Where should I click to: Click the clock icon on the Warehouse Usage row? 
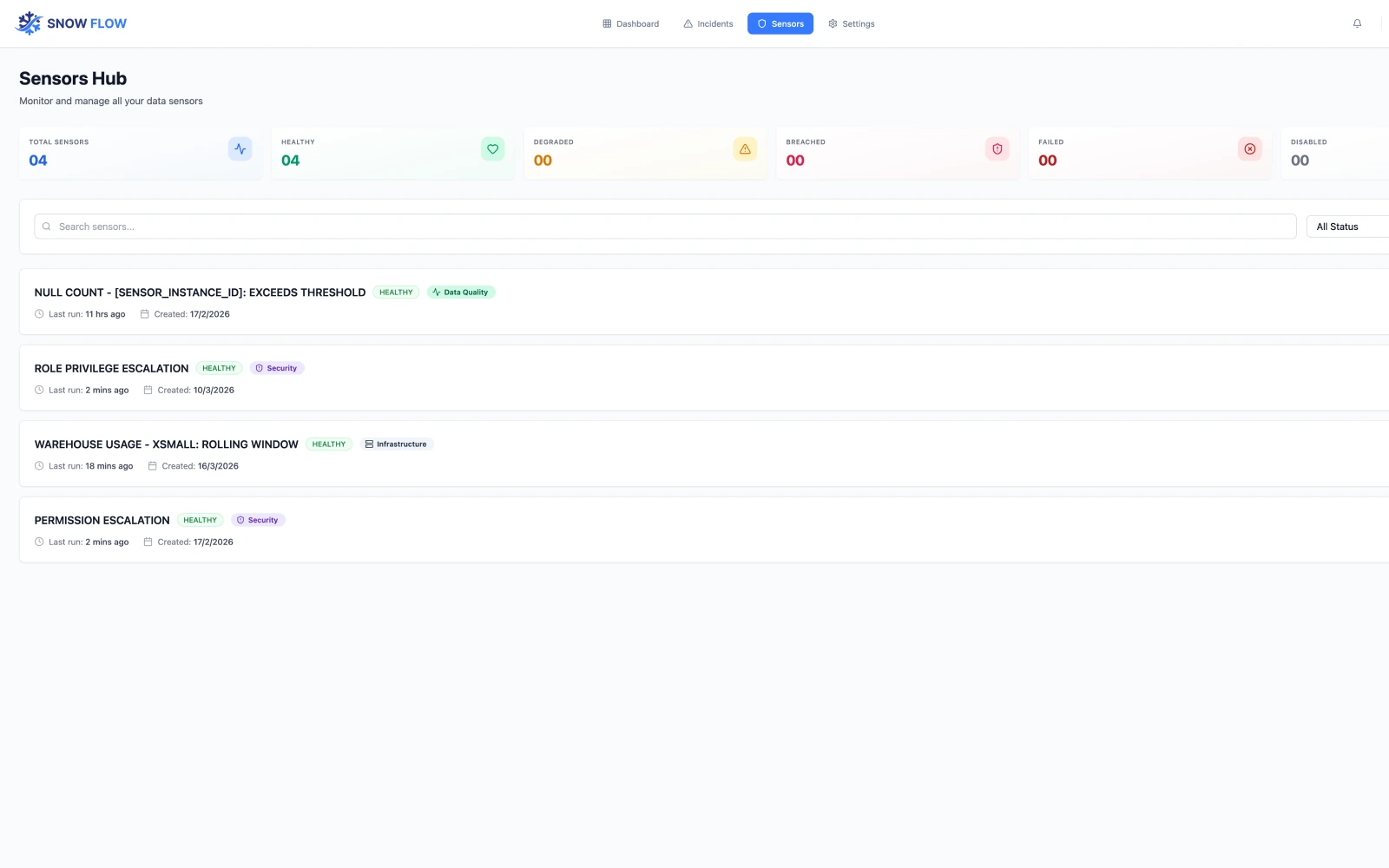pos(39,466)
